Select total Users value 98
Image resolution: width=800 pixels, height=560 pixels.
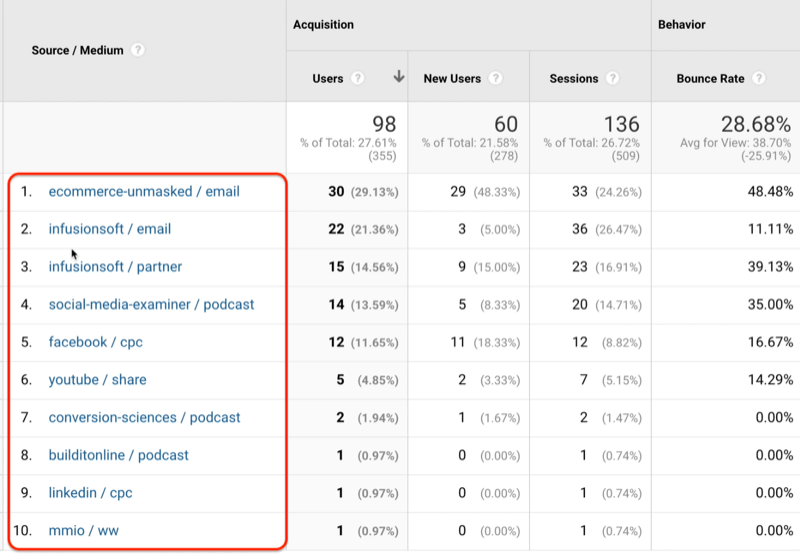tap(384, 124)
